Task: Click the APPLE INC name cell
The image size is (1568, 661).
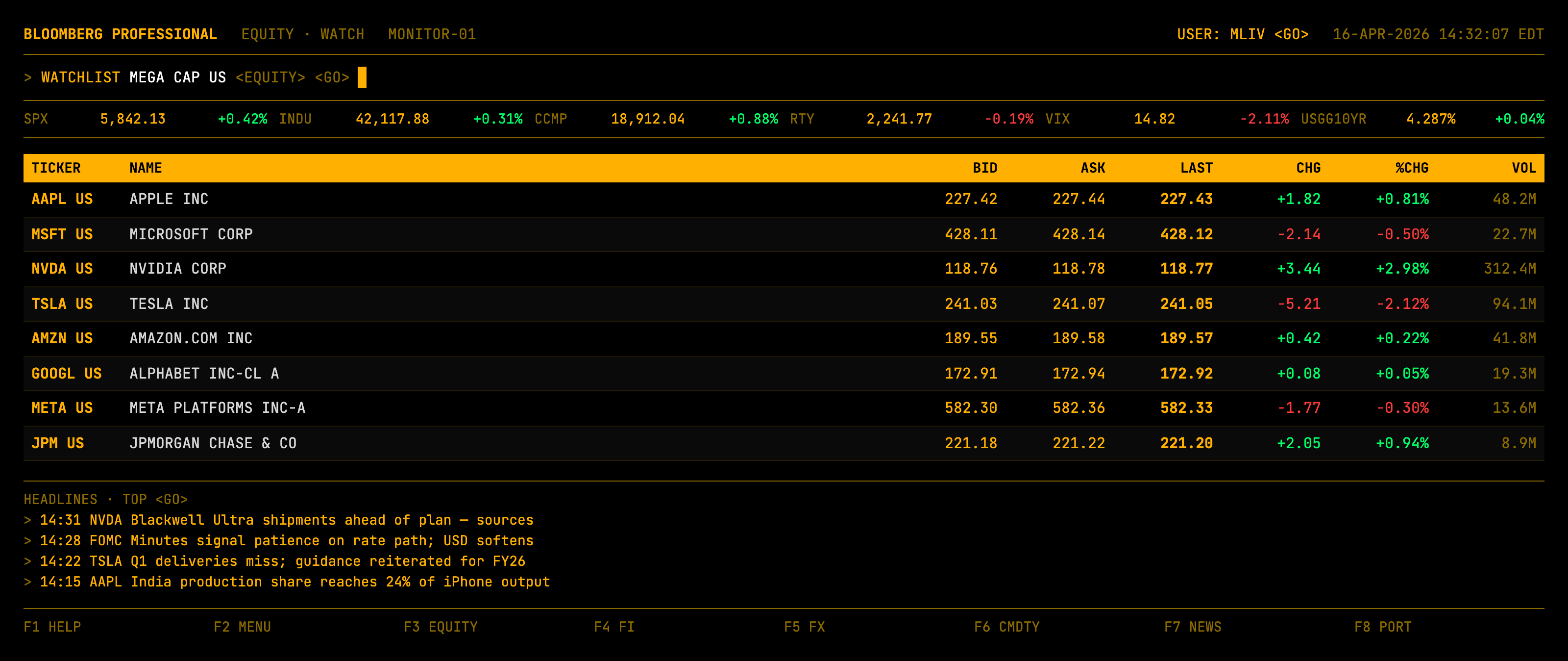Action: coord(169,199)
